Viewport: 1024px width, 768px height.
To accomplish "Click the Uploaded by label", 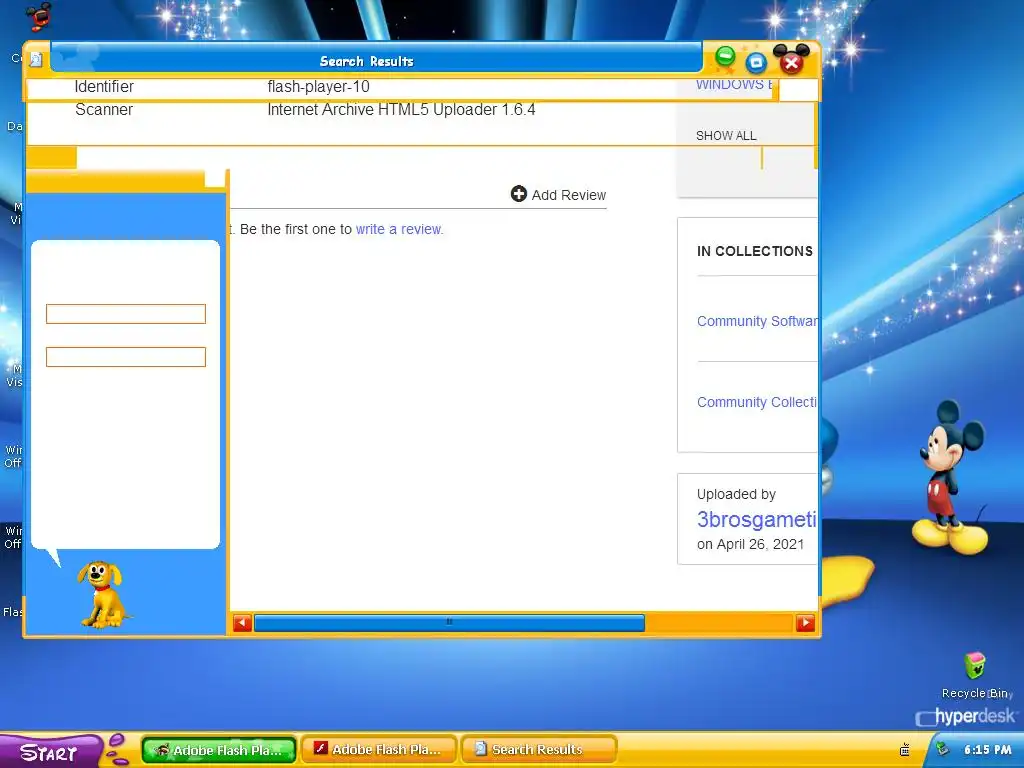I will 736,494.
